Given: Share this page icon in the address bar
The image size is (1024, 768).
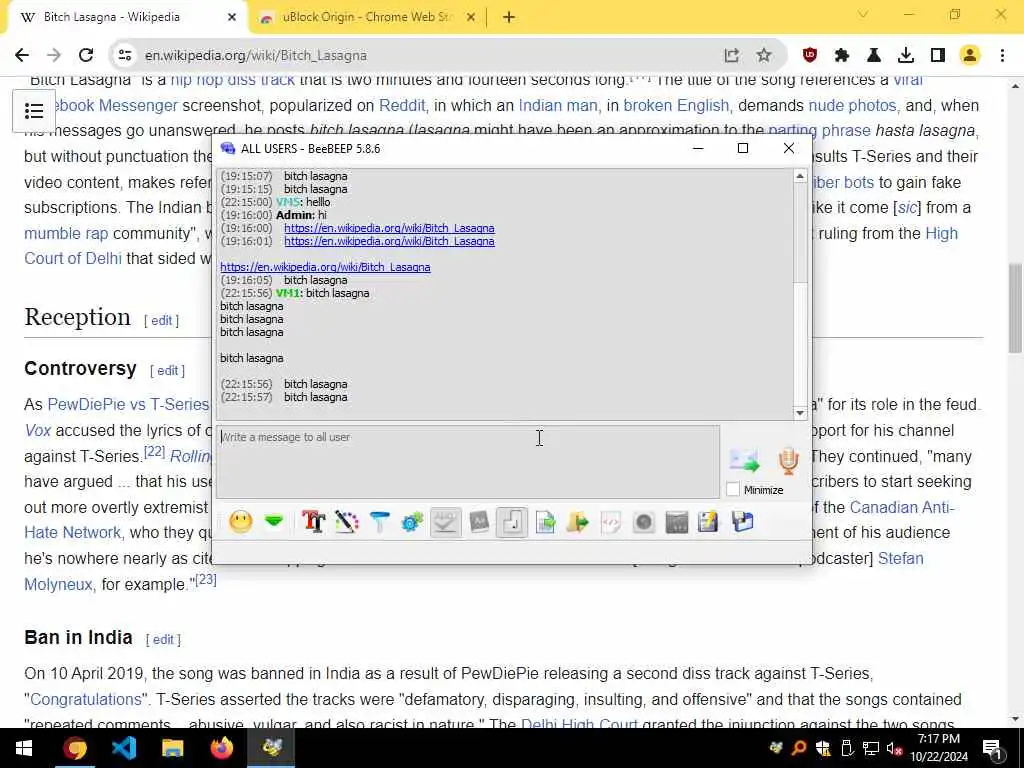Looking at the screenshot, I should [731, 56].
